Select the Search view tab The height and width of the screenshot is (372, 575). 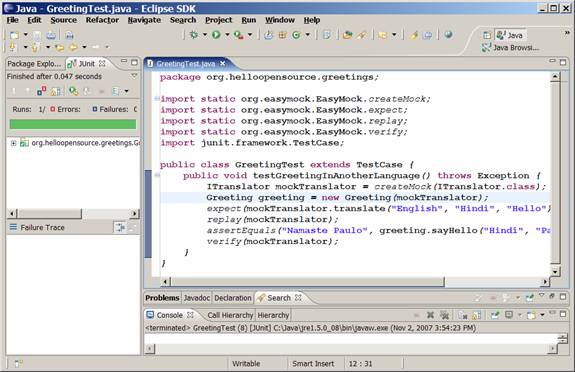(279, 298)
